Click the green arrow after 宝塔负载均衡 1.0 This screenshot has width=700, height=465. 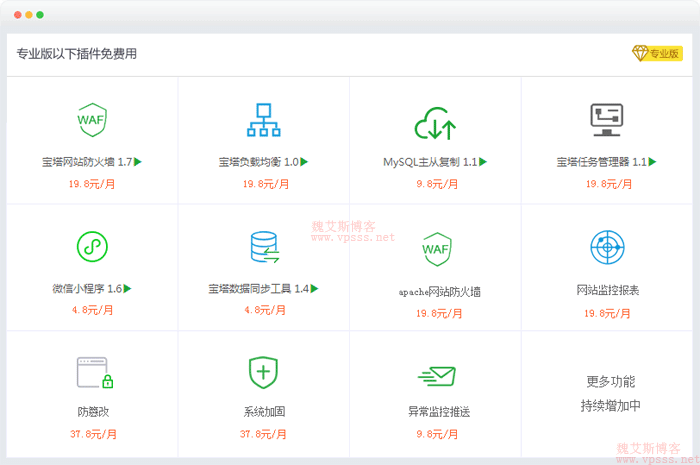point(304,162)
